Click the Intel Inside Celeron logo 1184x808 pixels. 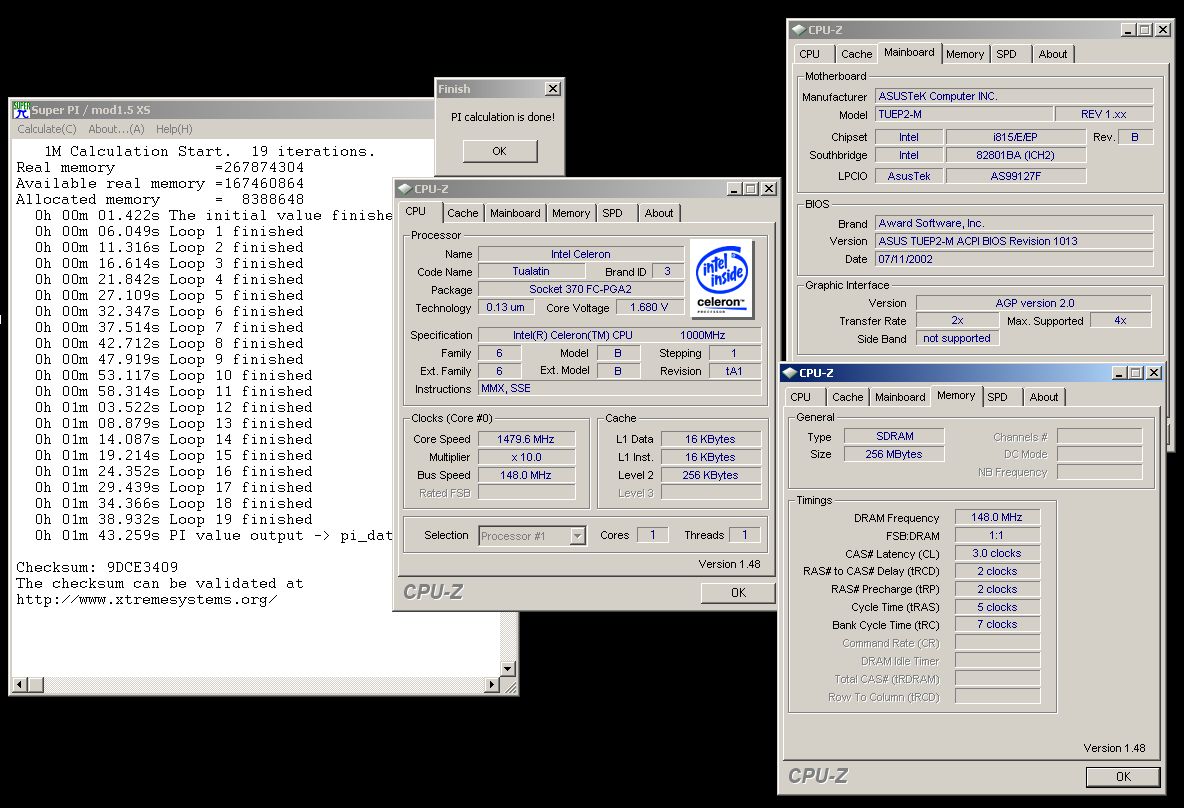click(722, 279)
